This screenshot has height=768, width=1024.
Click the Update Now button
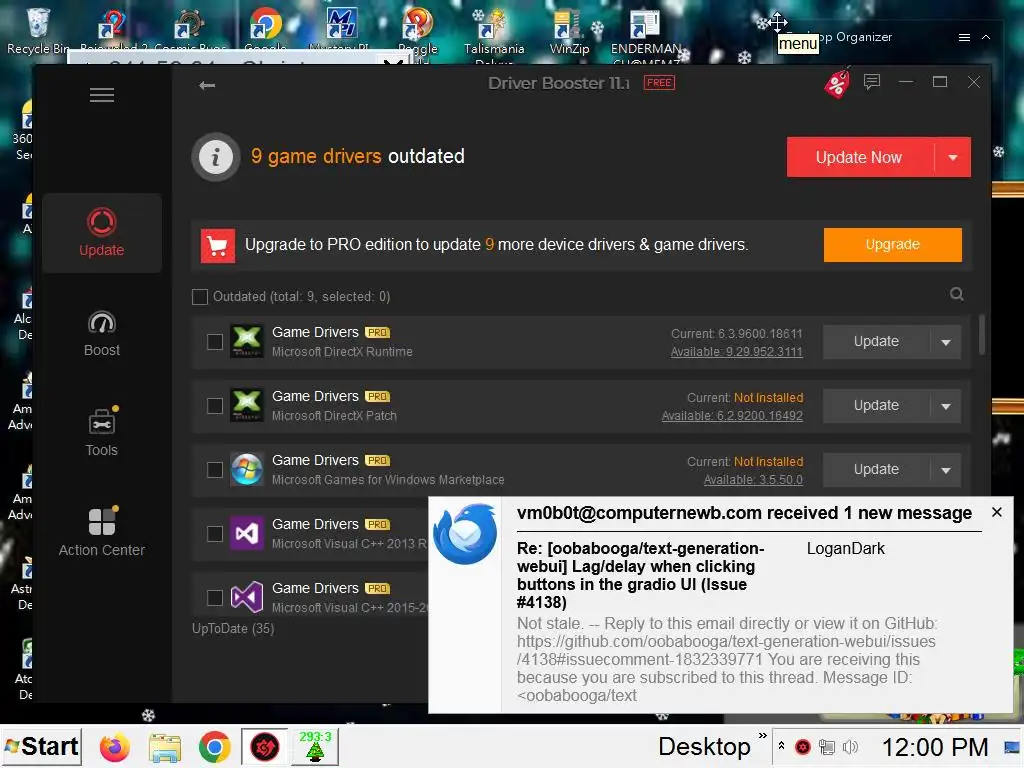point(859,157)
